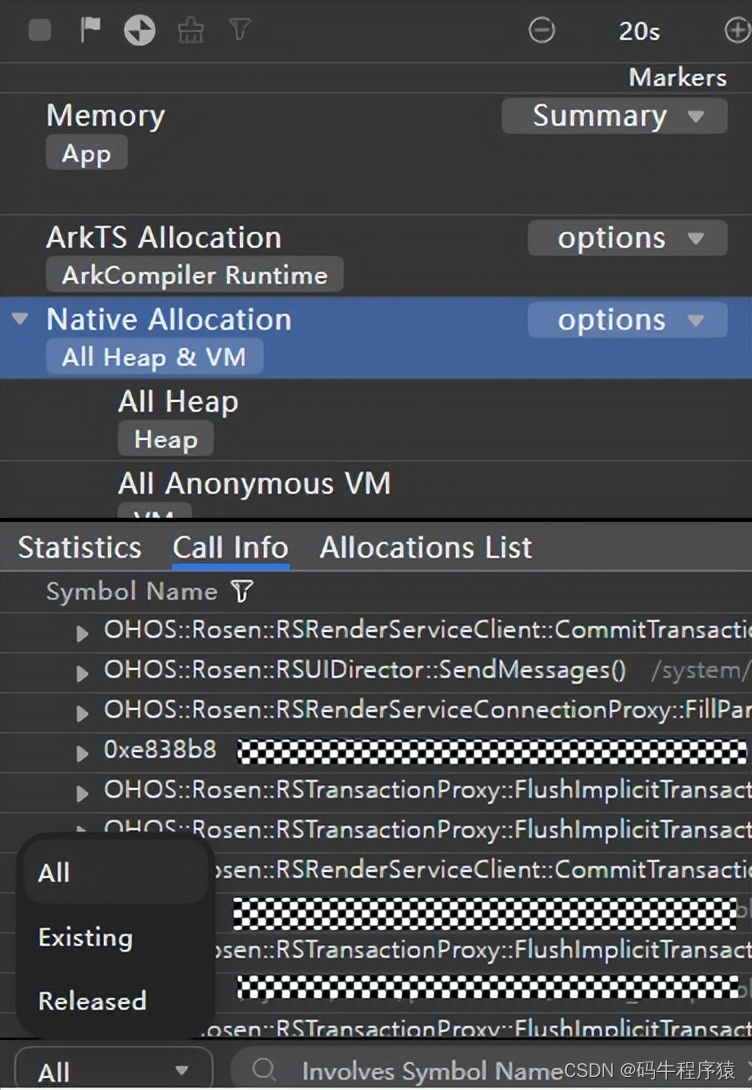Expand the RSRenderServiceConnectionProxy::FillPar row
This screenshot has height=1090, width=752.
(x=82, y=713)
